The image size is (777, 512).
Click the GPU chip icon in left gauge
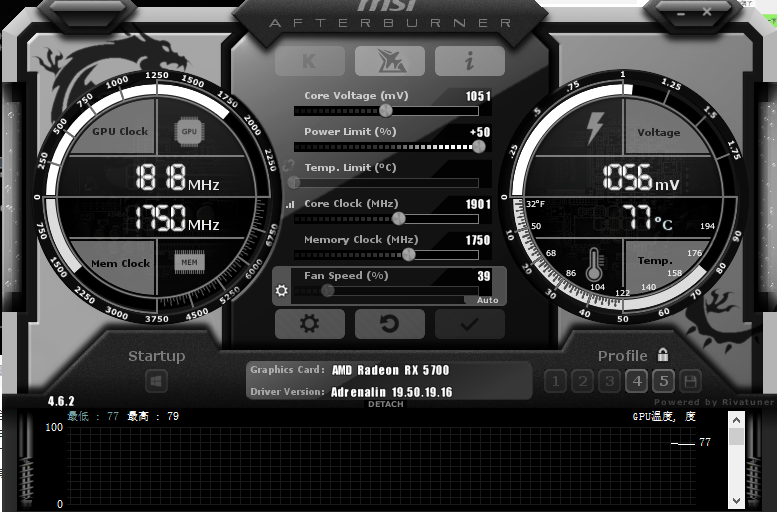(189, 132)
